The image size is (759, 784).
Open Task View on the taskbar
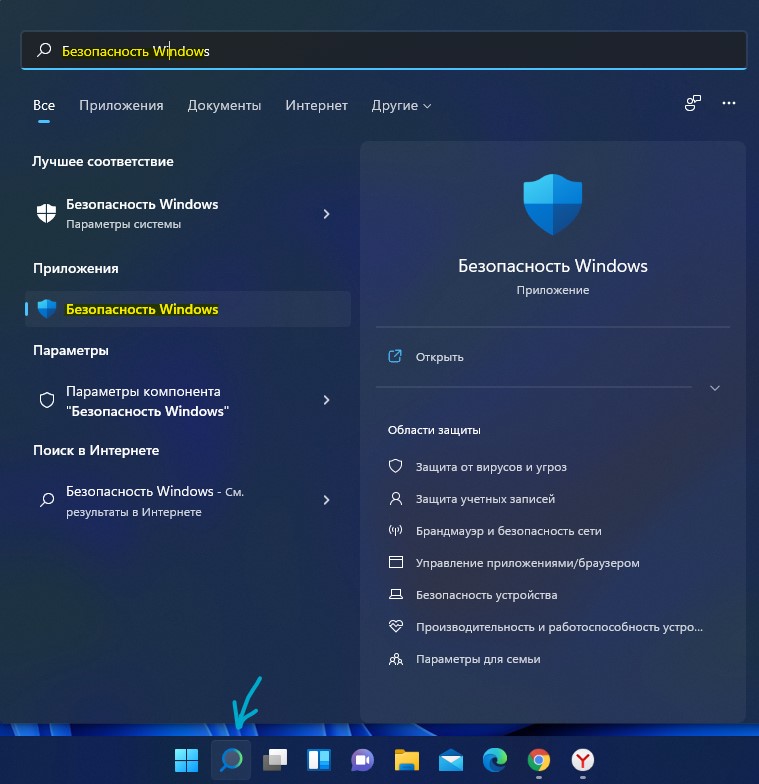pyautogui.click(x=274, y=760)
